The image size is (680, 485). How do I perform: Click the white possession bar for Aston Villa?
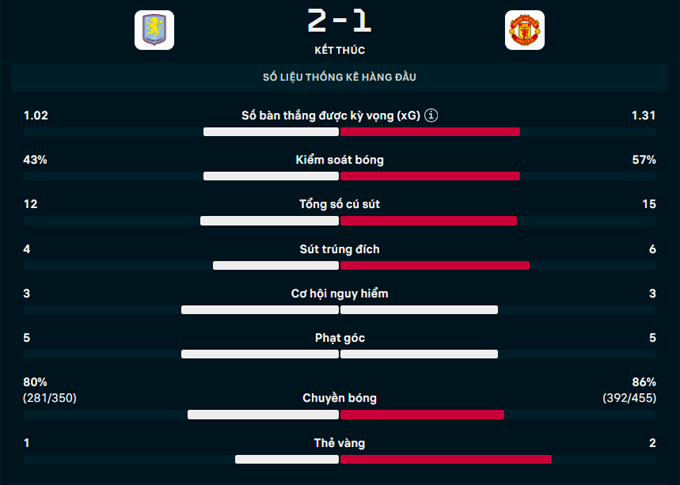[x=271, y=176]
